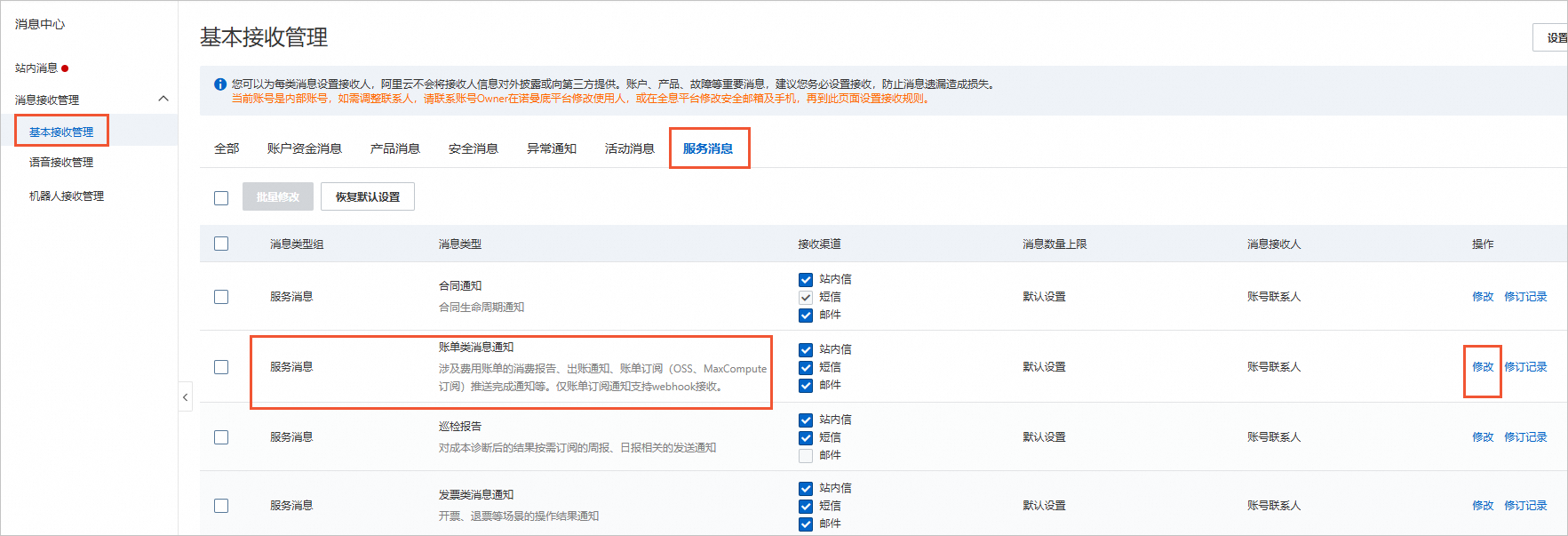The image size is (1568, 536).
Task: Select the 巡检报告 row checkbox
Action: click(x=221, y=437)
